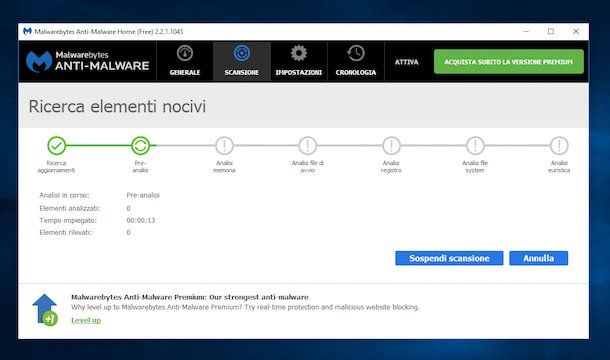This screenshot has height=360, width=610.
Task: Click the blue upgrade arrow +1 icon
Action: coord(45,310)
